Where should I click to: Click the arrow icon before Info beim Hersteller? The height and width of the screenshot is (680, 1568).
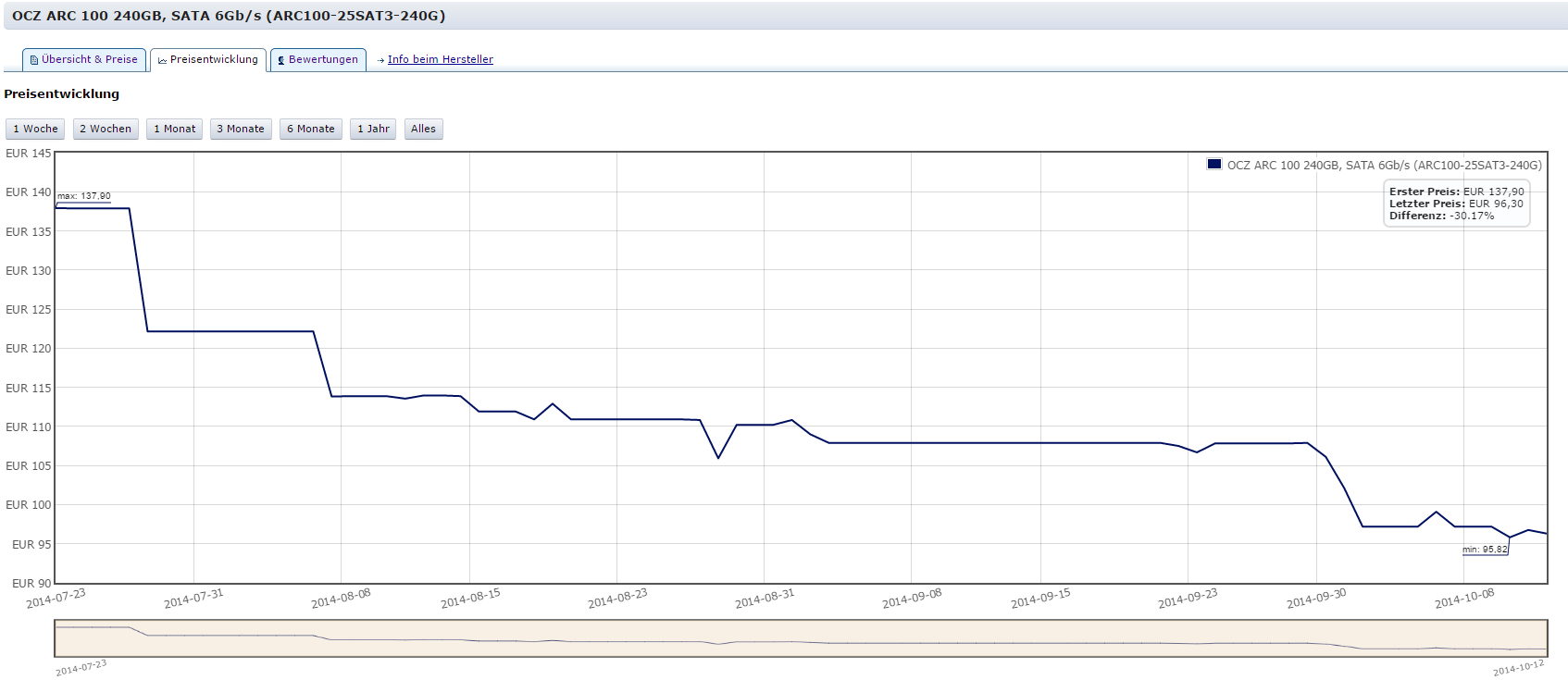pos(380,60)
